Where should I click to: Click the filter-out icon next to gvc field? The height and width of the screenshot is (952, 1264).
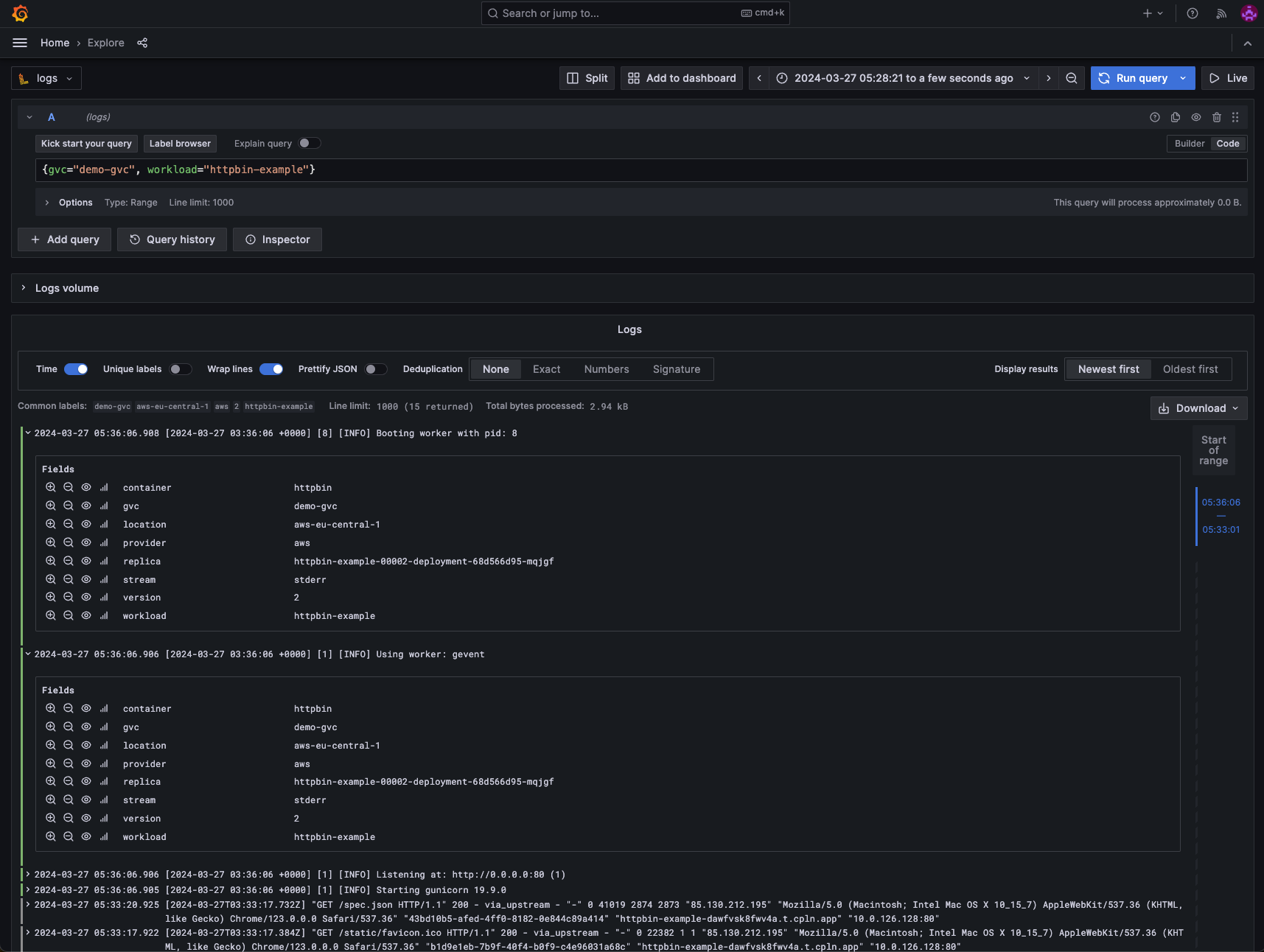point(68,505)
